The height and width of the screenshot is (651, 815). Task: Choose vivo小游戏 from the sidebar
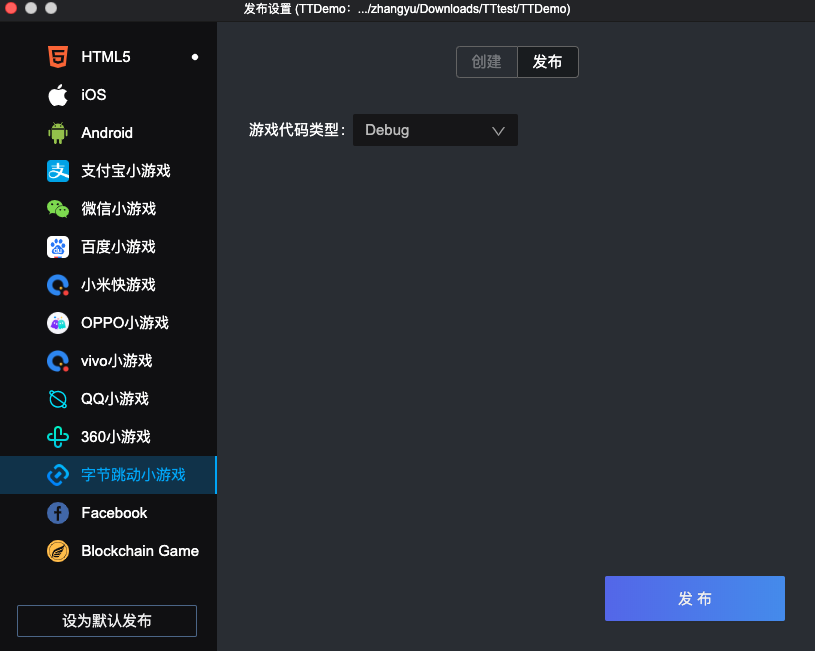tap(116, 361)
